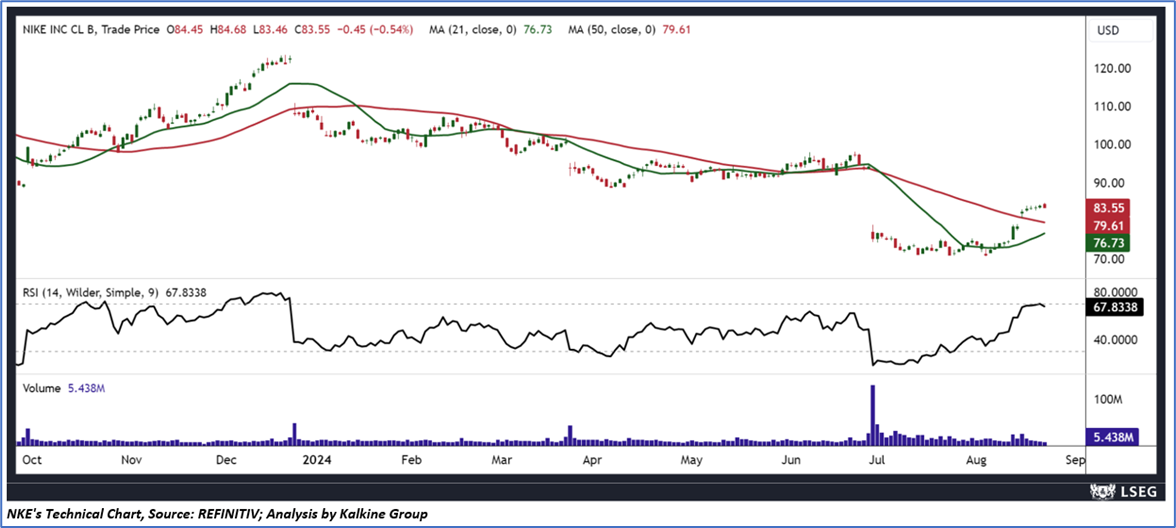The image size is (1176, 528).
Task: Select the low value L83.46
Action: click(x=272, y=30)
